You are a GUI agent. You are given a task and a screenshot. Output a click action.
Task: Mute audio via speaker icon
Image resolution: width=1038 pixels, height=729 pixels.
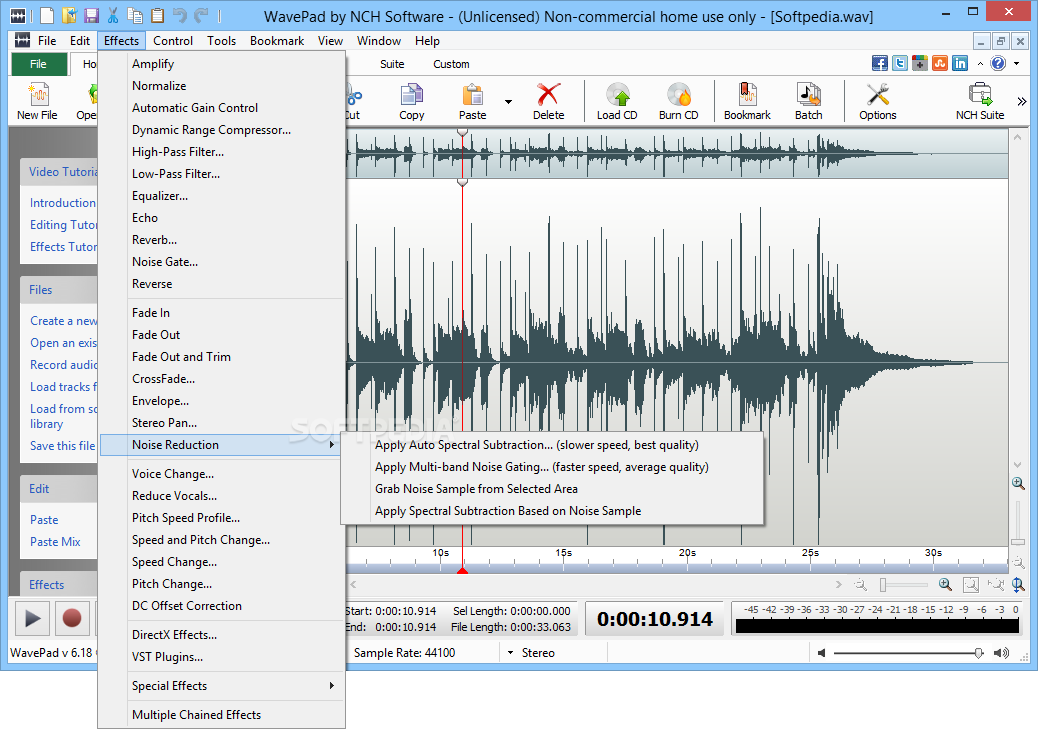click(x=822, y=653)
